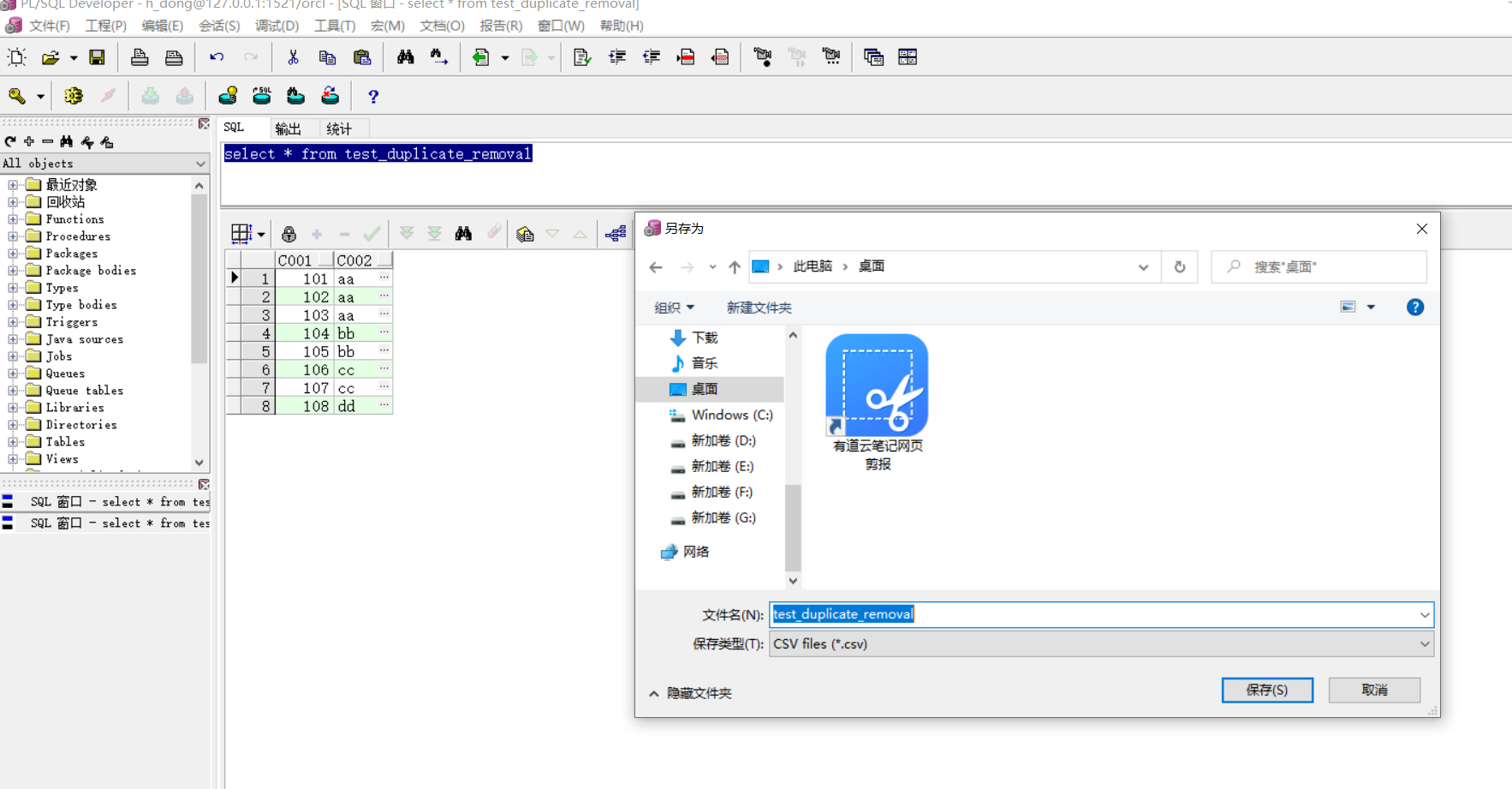Open the 工具(T) menu
The width and height of the screenshot is (1512, 789).
334,25
